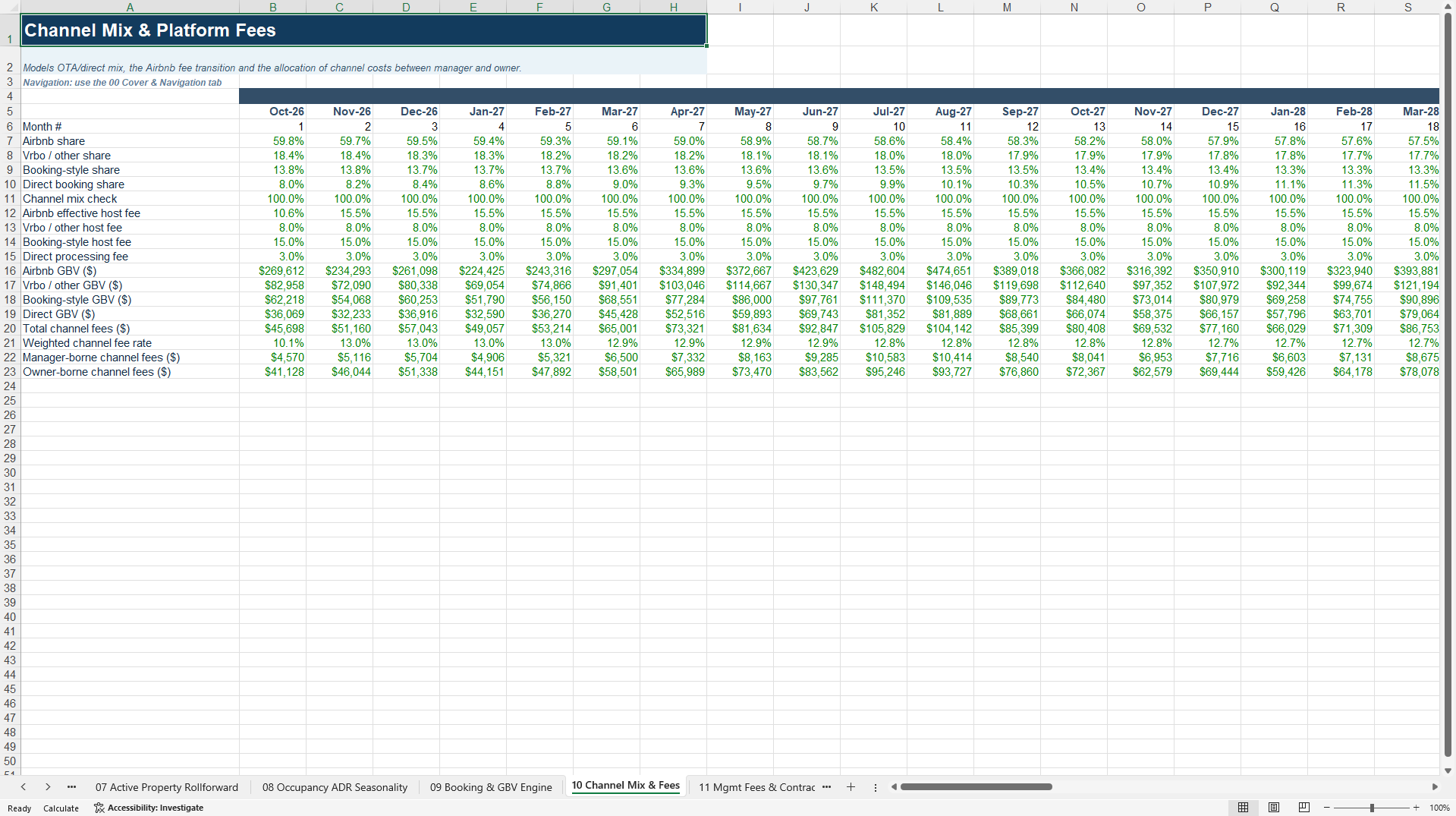This screenshot has height=816, width=1456.
Task: Select column S header
Action: 1407,7
